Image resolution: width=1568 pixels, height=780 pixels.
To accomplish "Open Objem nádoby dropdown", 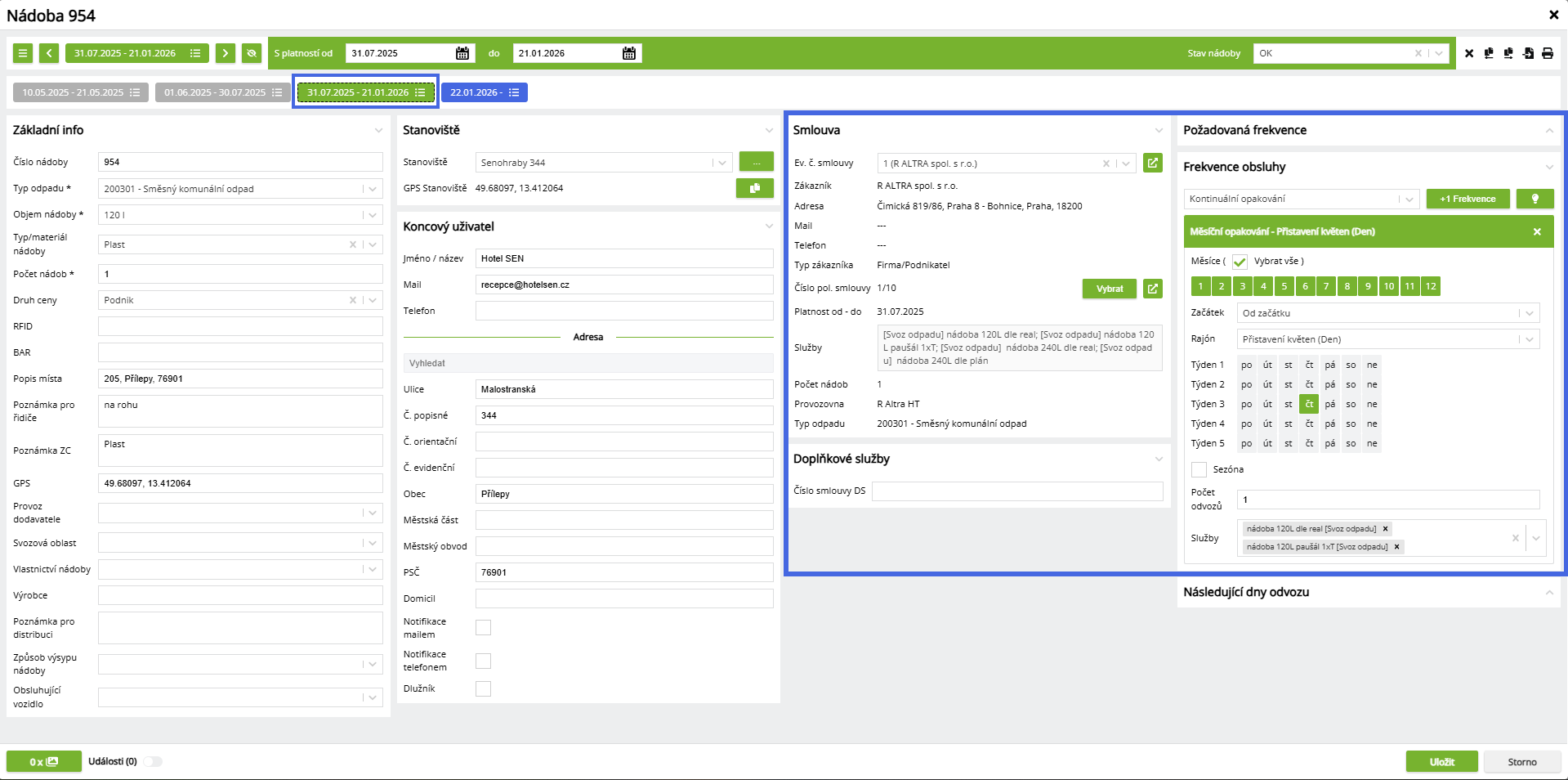I will [373, 215].
